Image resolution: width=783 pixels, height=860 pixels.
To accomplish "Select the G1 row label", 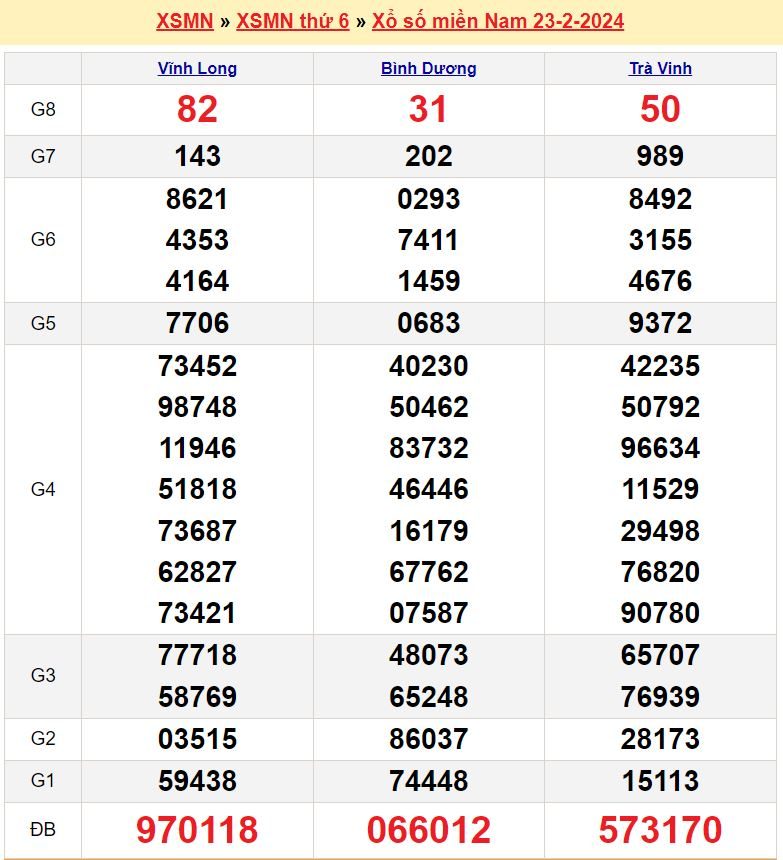I will [43, 780].
